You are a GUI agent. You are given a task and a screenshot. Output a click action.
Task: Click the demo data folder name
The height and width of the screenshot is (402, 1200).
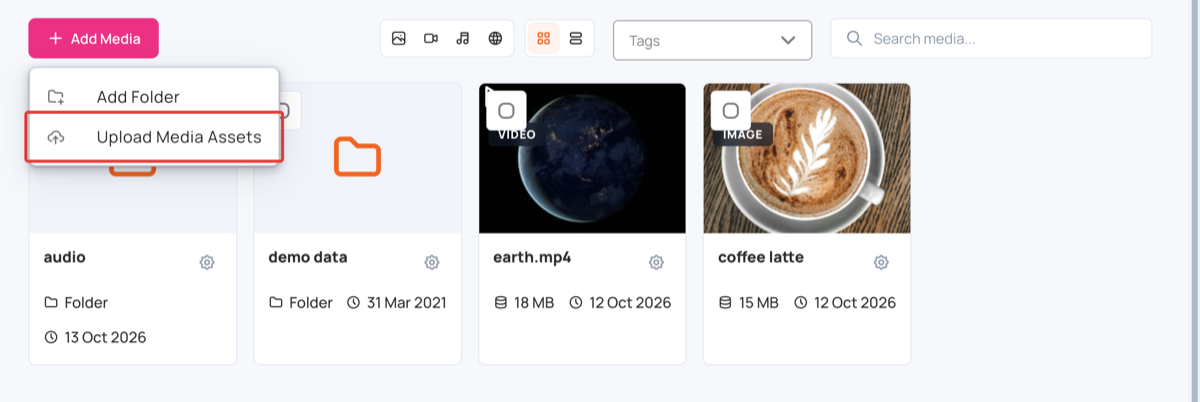click(308, 257)
